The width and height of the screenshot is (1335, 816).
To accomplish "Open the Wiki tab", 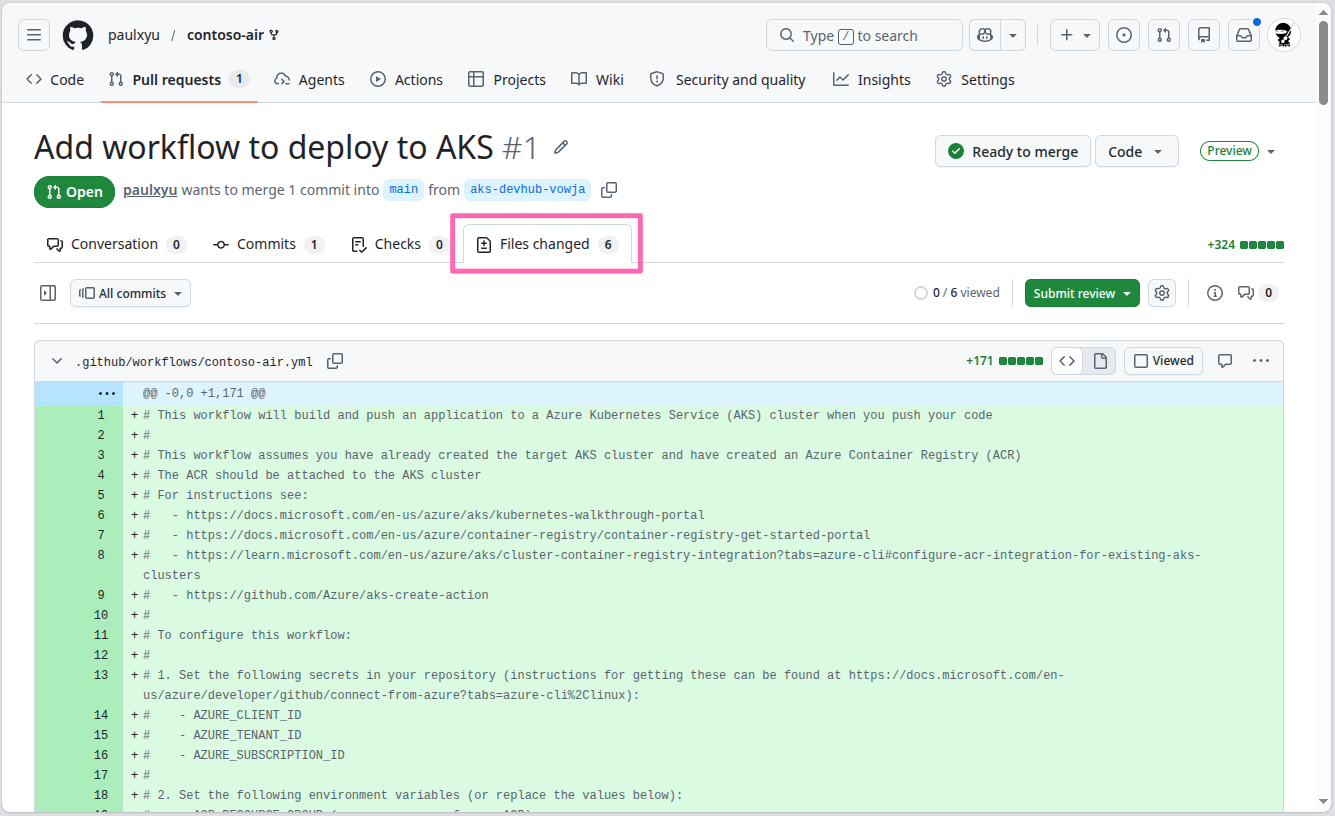I will point(597,80).
